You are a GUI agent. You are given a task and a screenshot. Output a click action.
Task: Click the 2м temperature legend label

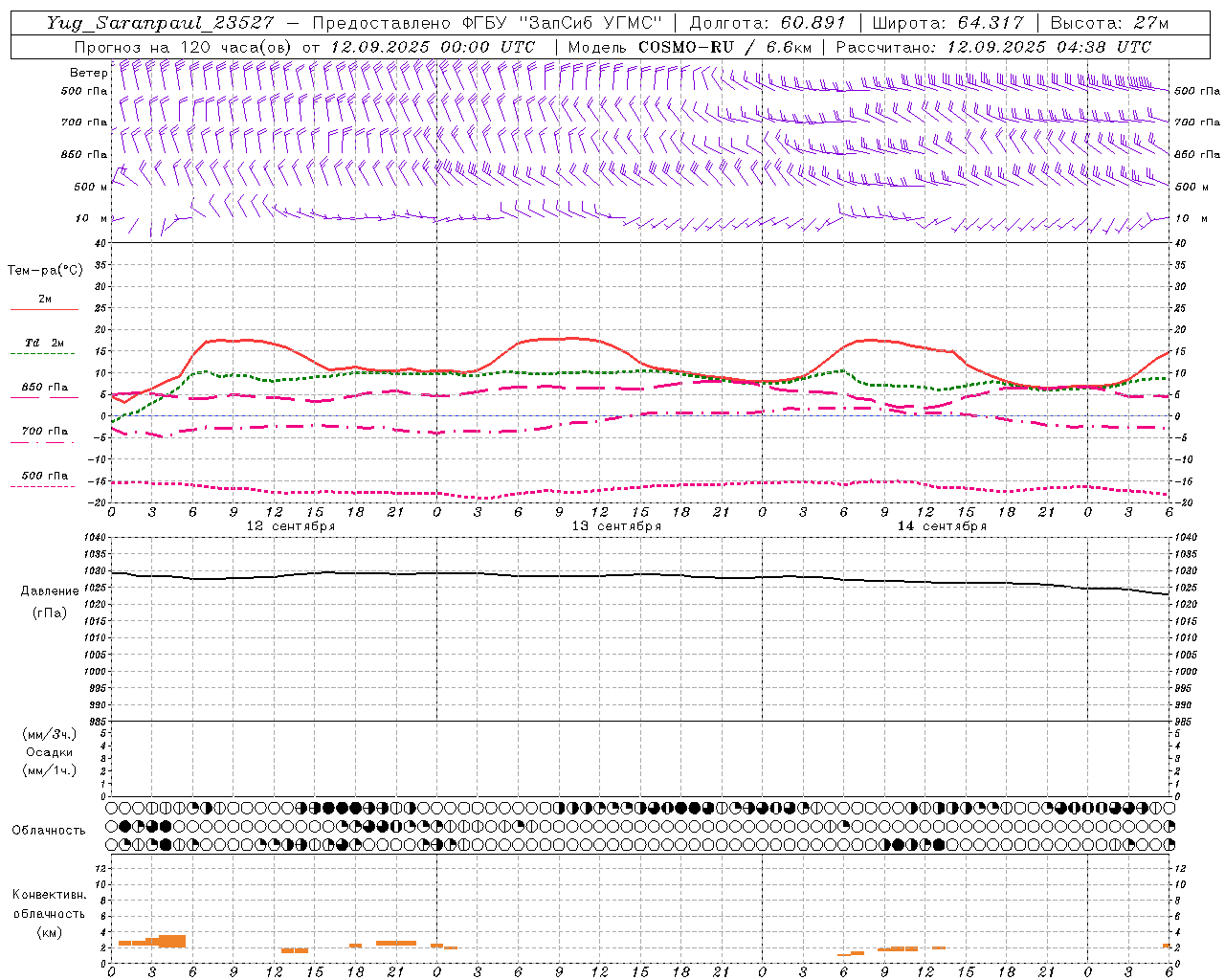pos(45,300)
